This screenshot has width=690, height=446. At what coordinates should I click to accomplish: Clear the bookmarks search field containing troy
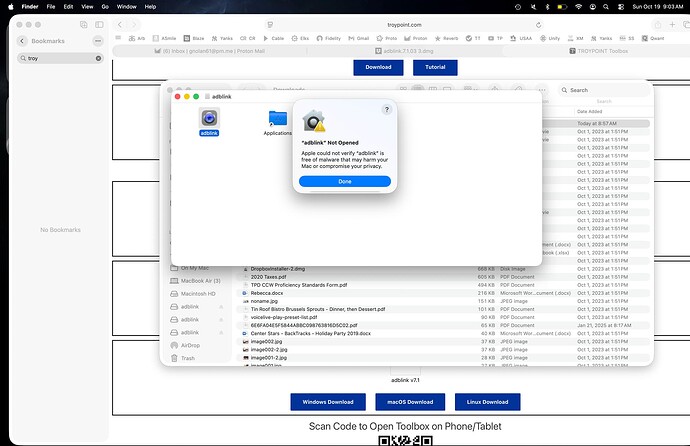(98, 58)
